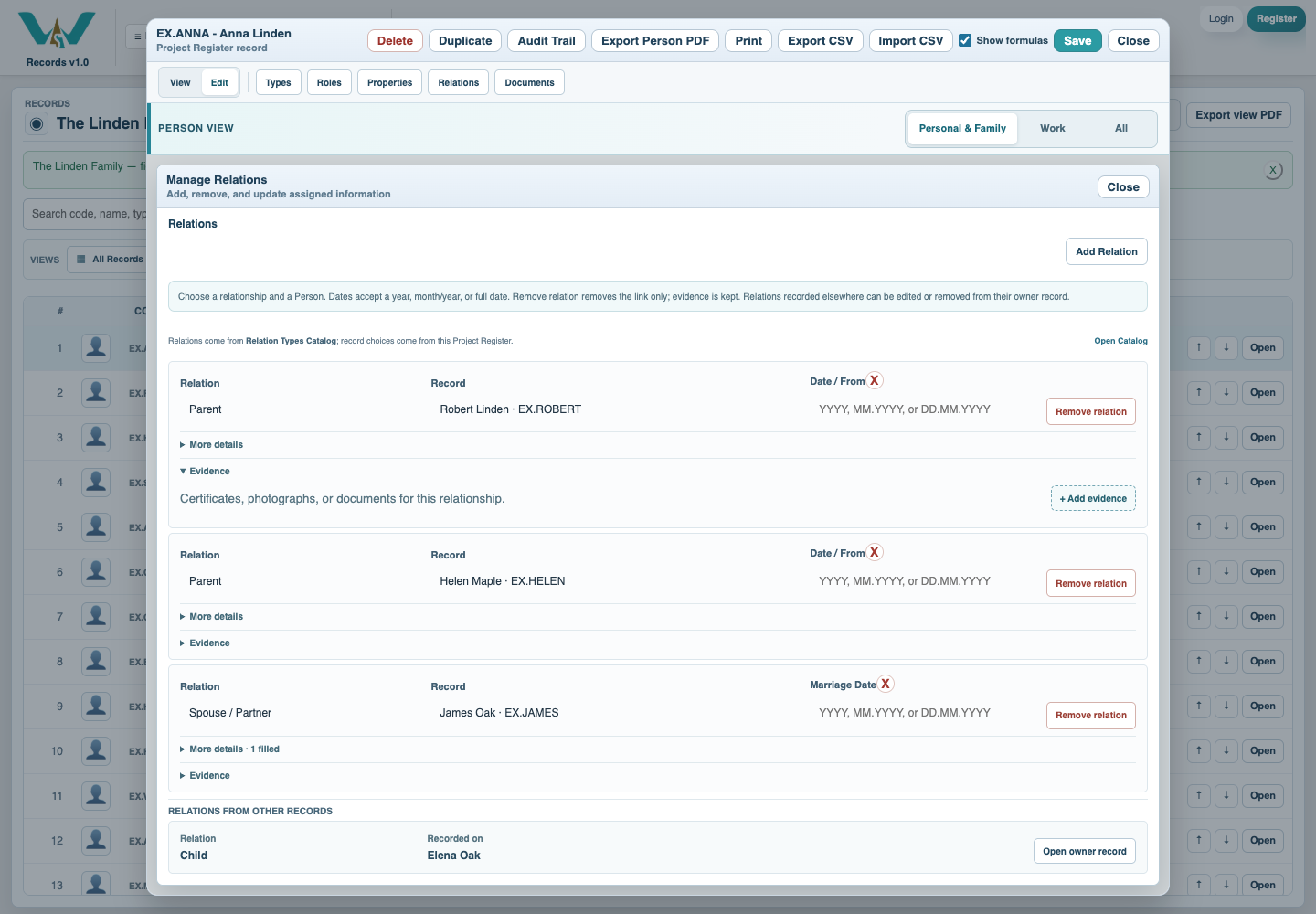Show the All person view

1121,129
